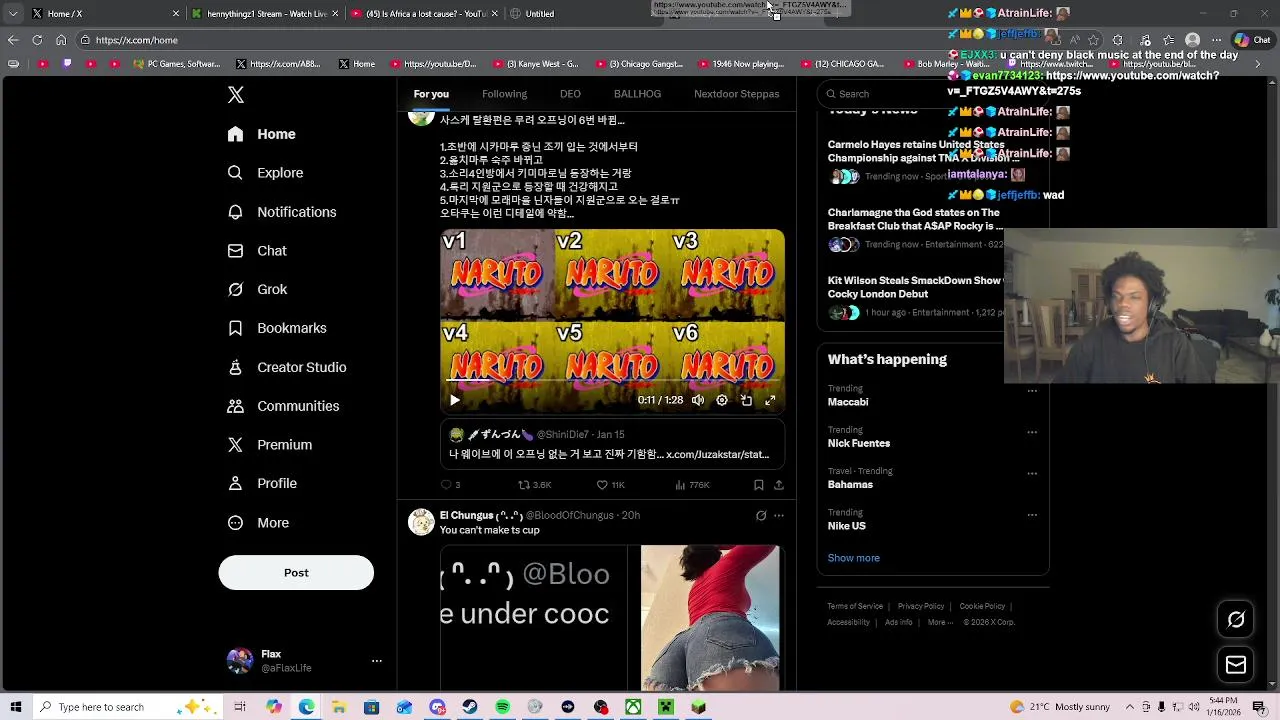The height and width of the screenshot is (720, 1280).
Task: Open the Carmelo Hayes news story
Action: click(x=916, y=161)
